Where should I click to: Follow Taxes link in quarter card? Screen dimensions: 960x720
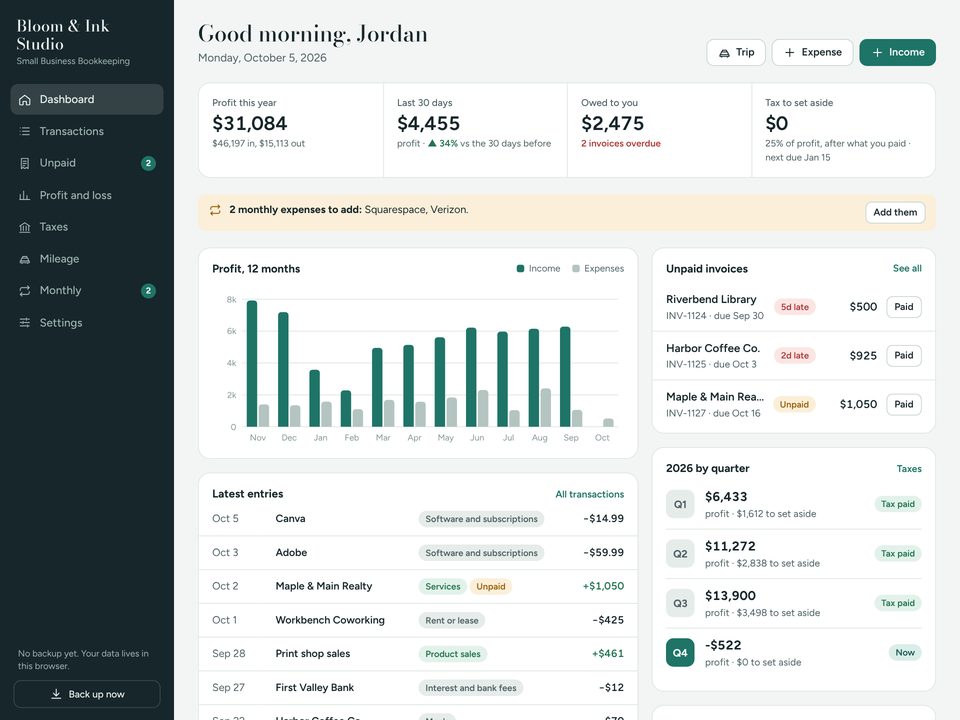tap(909, 468)
